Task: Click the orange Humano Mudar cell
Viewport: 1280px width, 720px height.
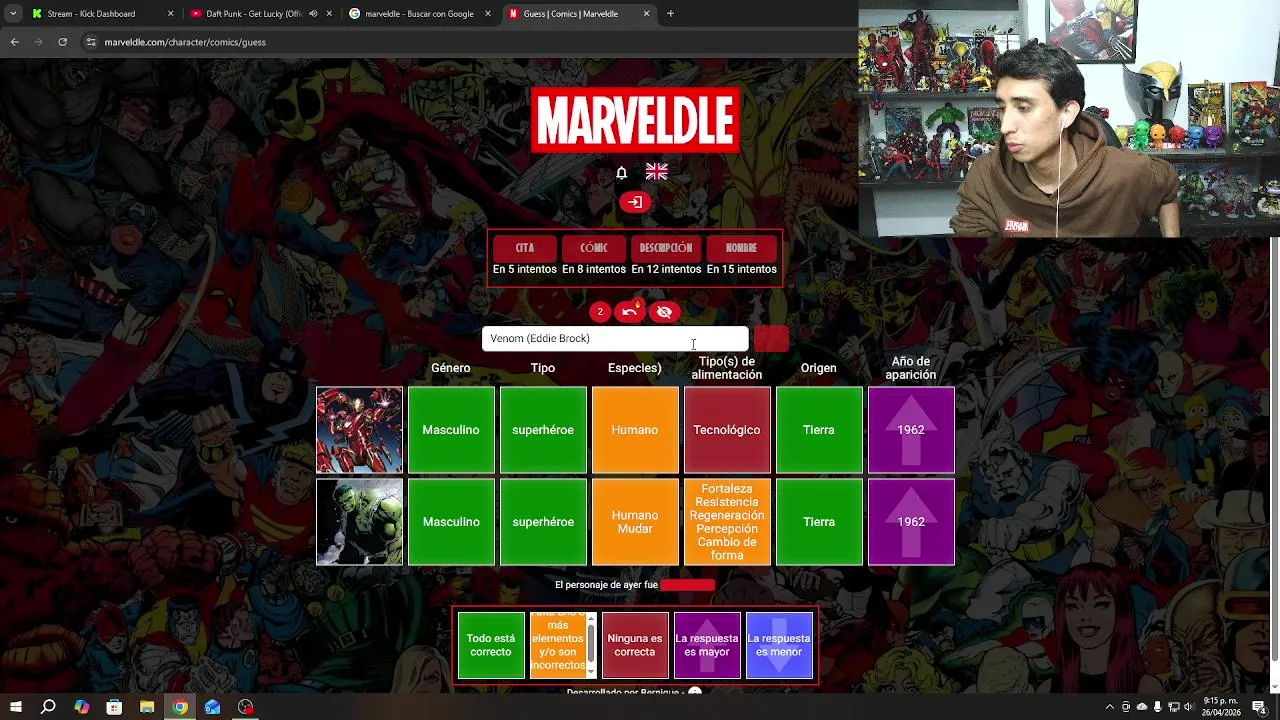Action: point(635,522)
